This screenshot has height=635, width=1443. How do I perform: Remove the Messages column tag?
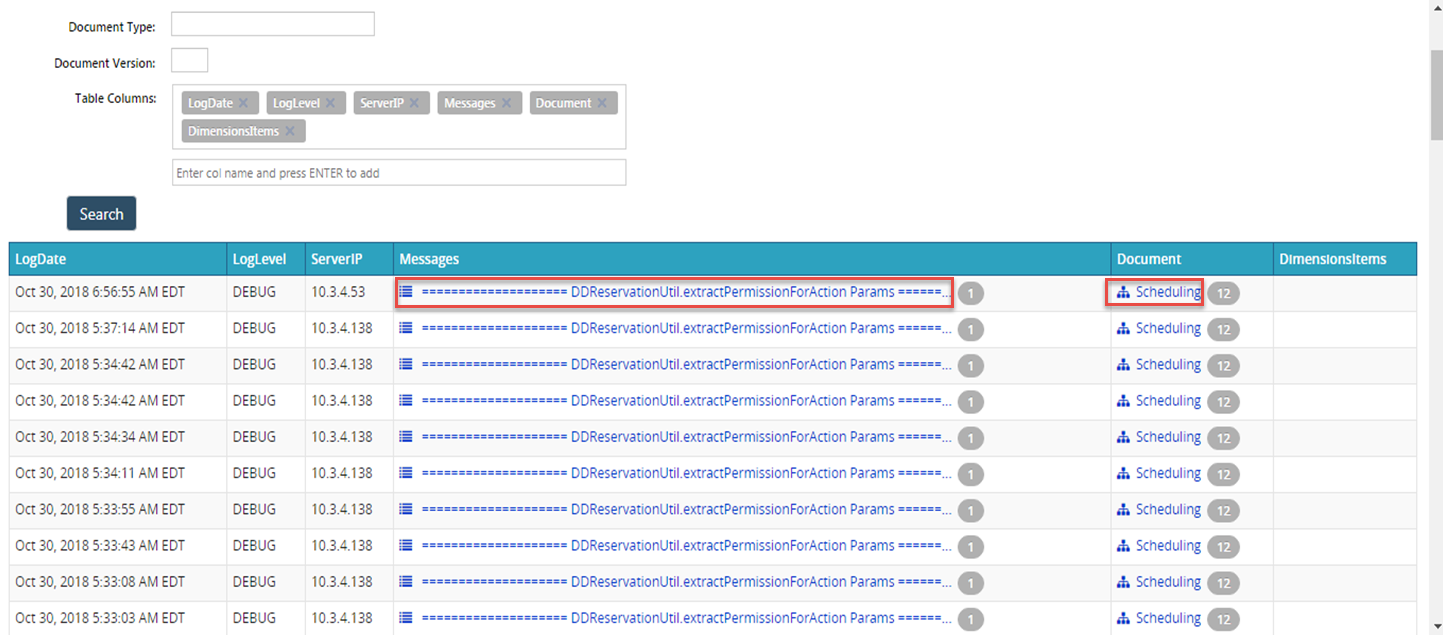point(506,103)
